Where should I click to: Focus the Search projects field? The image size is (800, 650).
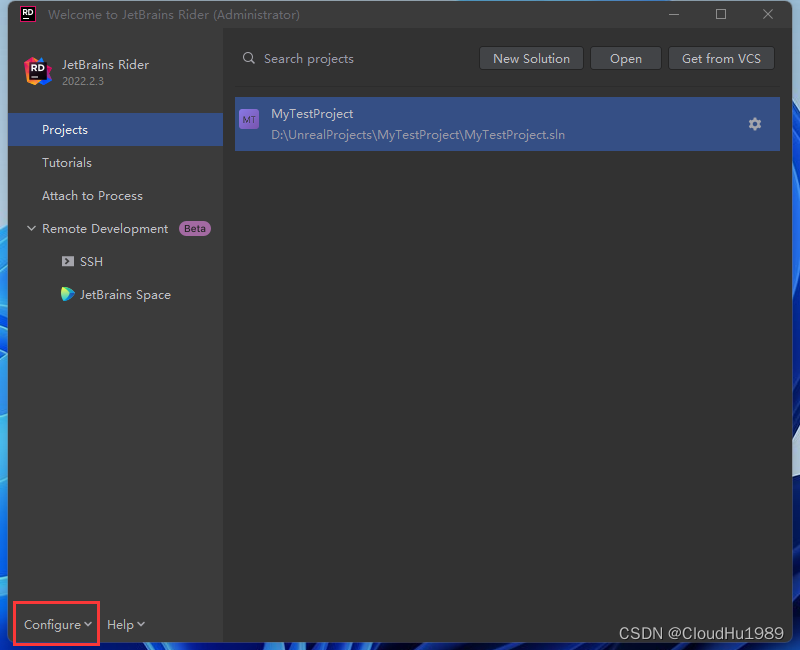[357, 59]
